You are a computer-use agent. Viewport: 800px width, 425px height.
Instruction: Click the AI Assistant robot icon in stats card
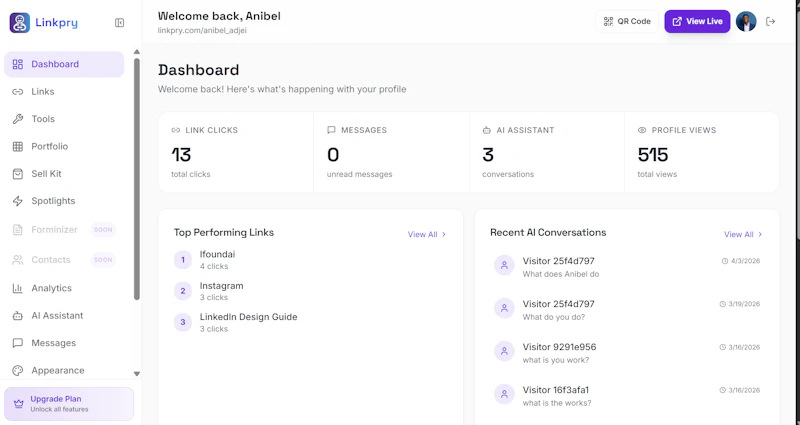pyautogui.click(x=487, y=130)
